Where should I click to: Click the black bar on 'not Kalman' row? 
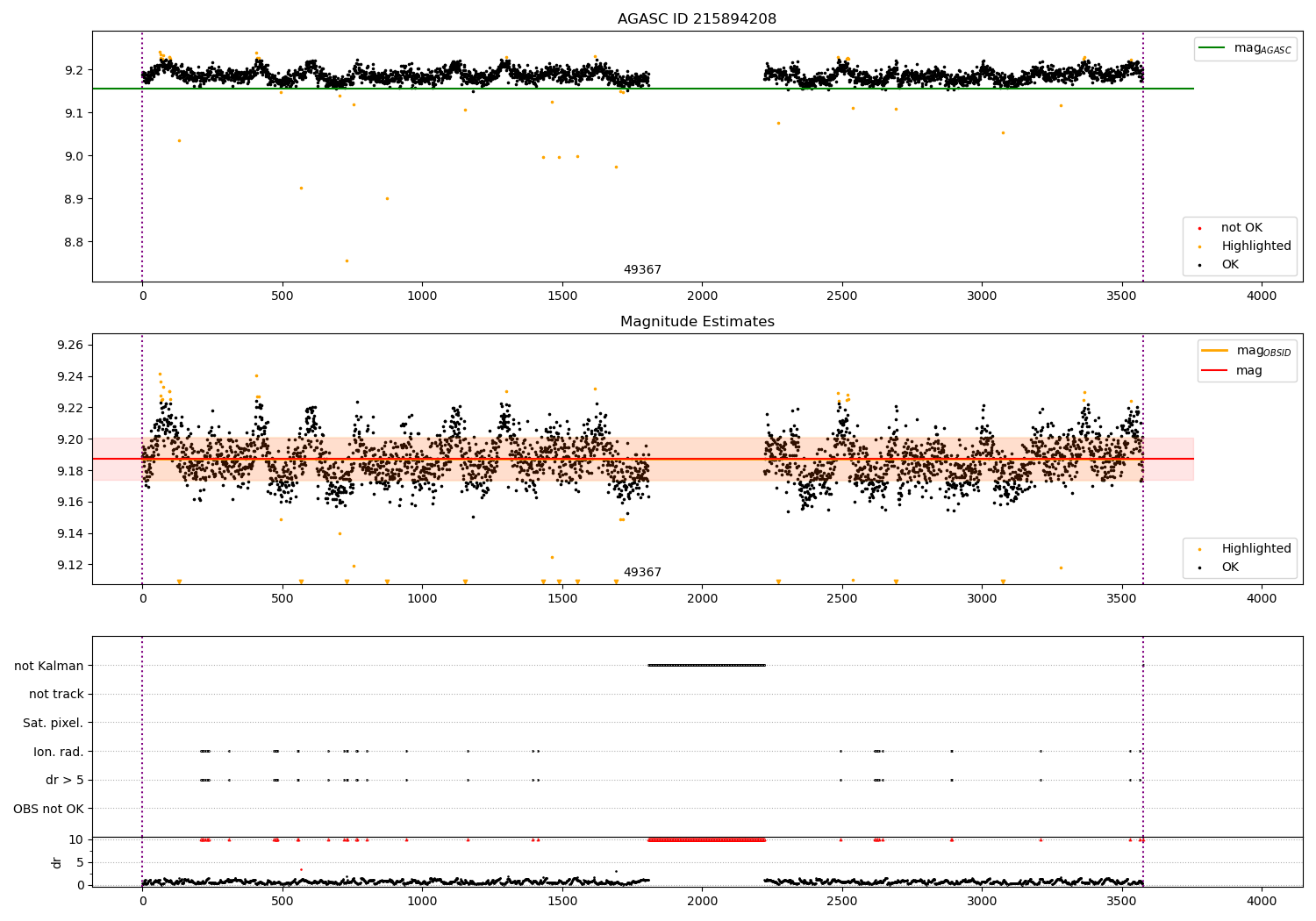(706, 666)
